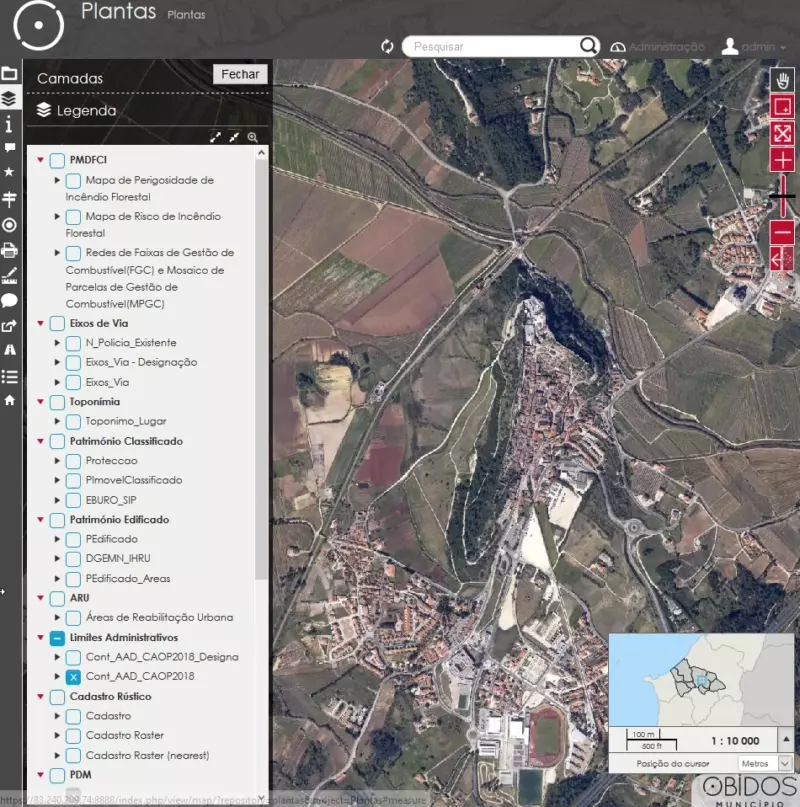Zoom to full map extent

(x=782, y=133)
